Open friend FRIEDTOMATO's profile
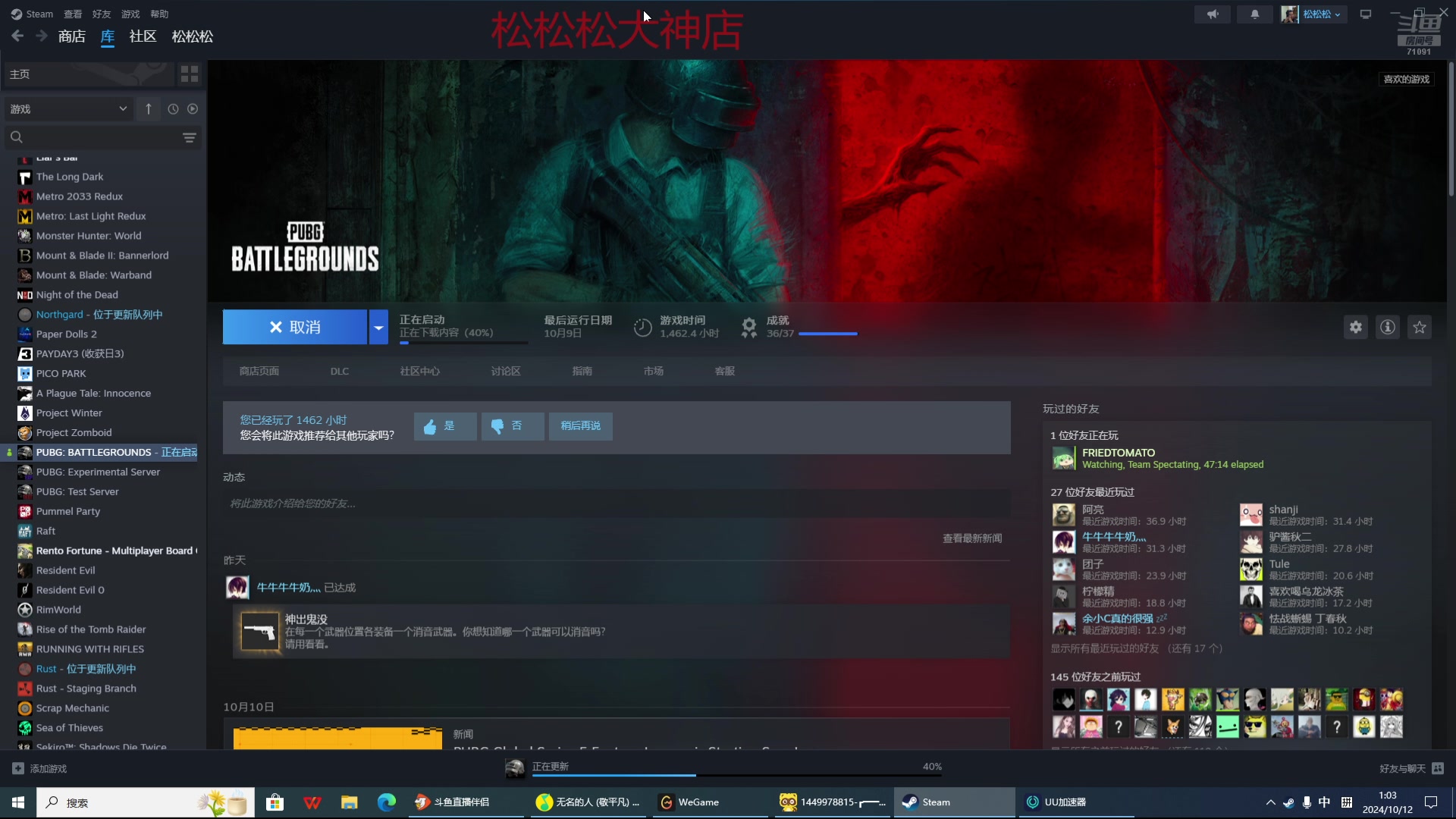 [1119, 453]
